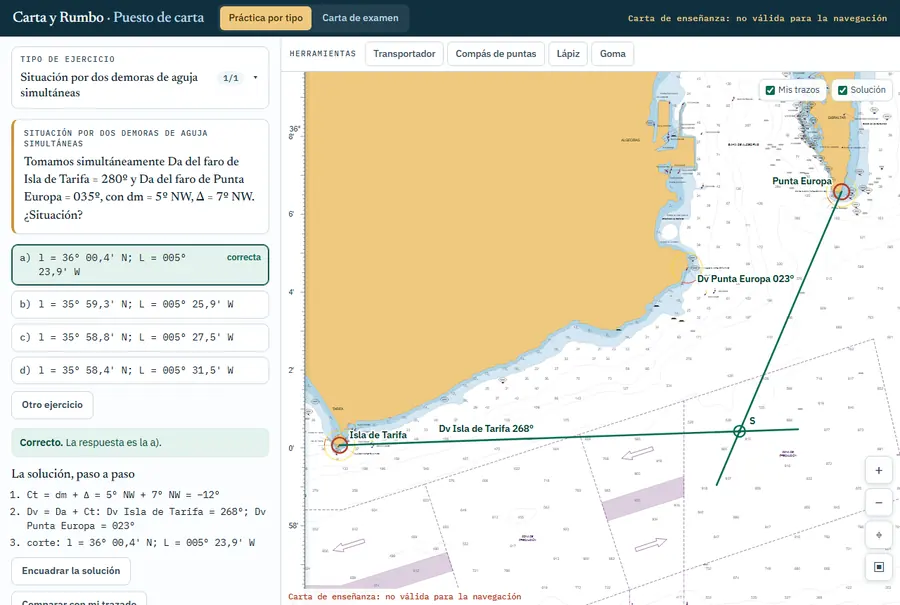This screenshot has width=900, height=605.
Task: Zoom out of the chart with the minus button
Action: click(878, 503)
